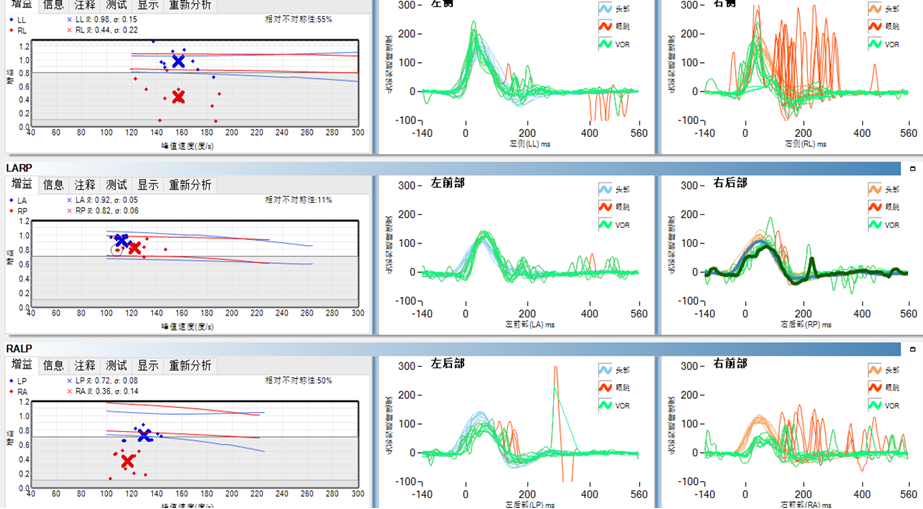Screen dimensions: 923x509
Task: Click the VOR legend icon in 左前部 plot
Action: [x=606, y=224]
